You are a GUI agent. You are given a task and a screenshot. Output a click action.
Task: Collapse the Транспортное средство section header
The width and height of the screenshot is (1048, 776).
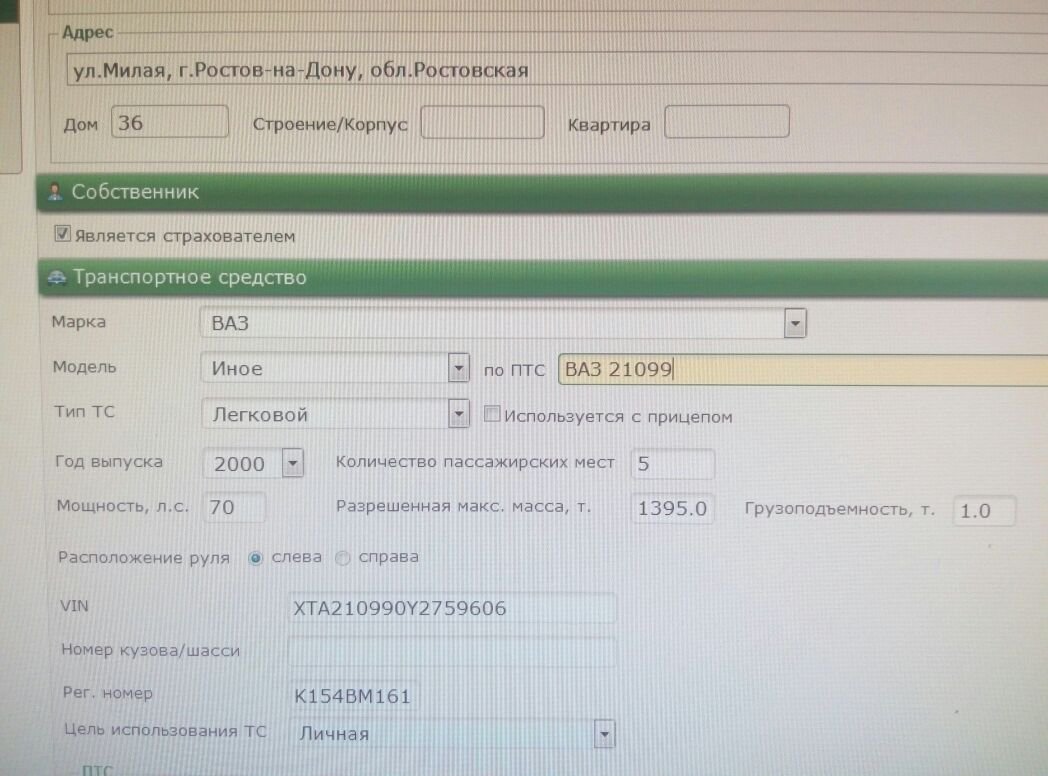tap(543, 277)
